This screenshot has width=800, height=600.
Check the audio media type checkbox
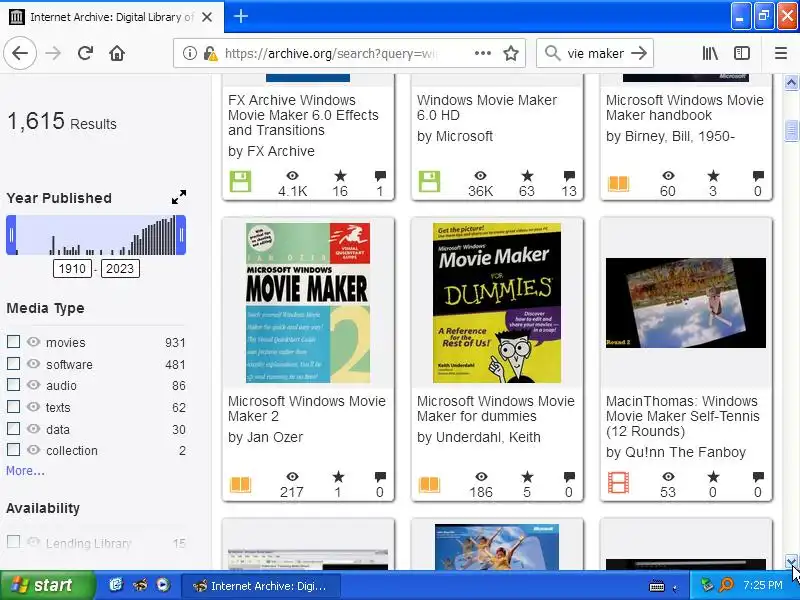pos(13,385)
